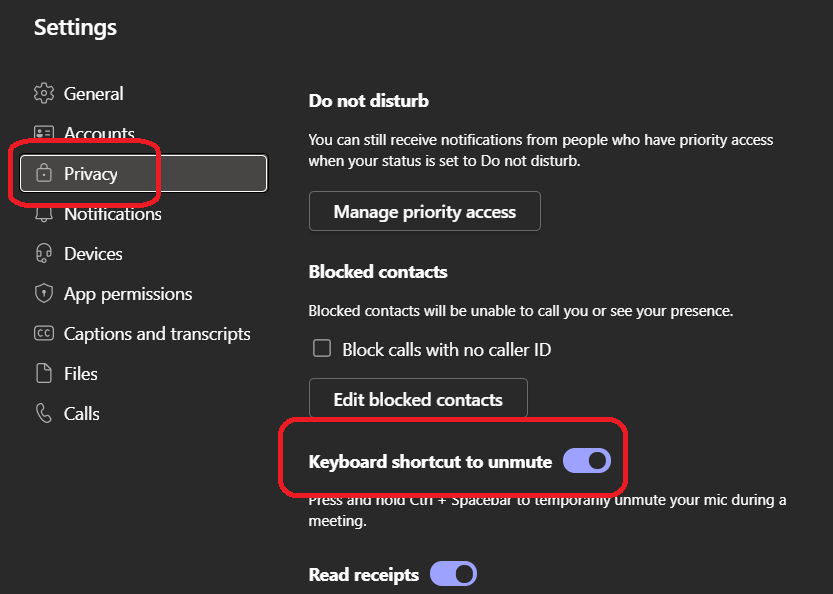Viewport: 833px width, 594px height.
Task: Click the phone icon beside Calls
Action: click(43, 414)
